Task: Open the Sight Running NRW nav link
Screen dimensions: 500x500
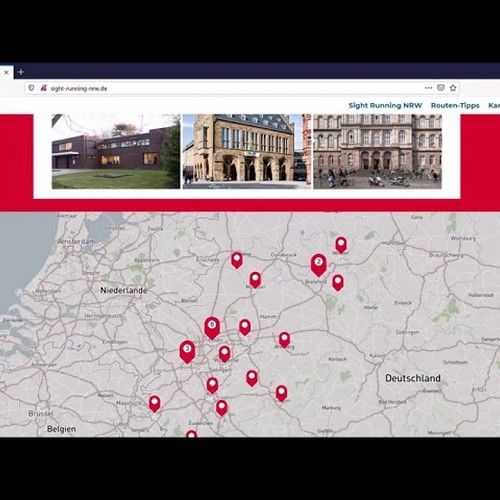Action: [385, 105]
